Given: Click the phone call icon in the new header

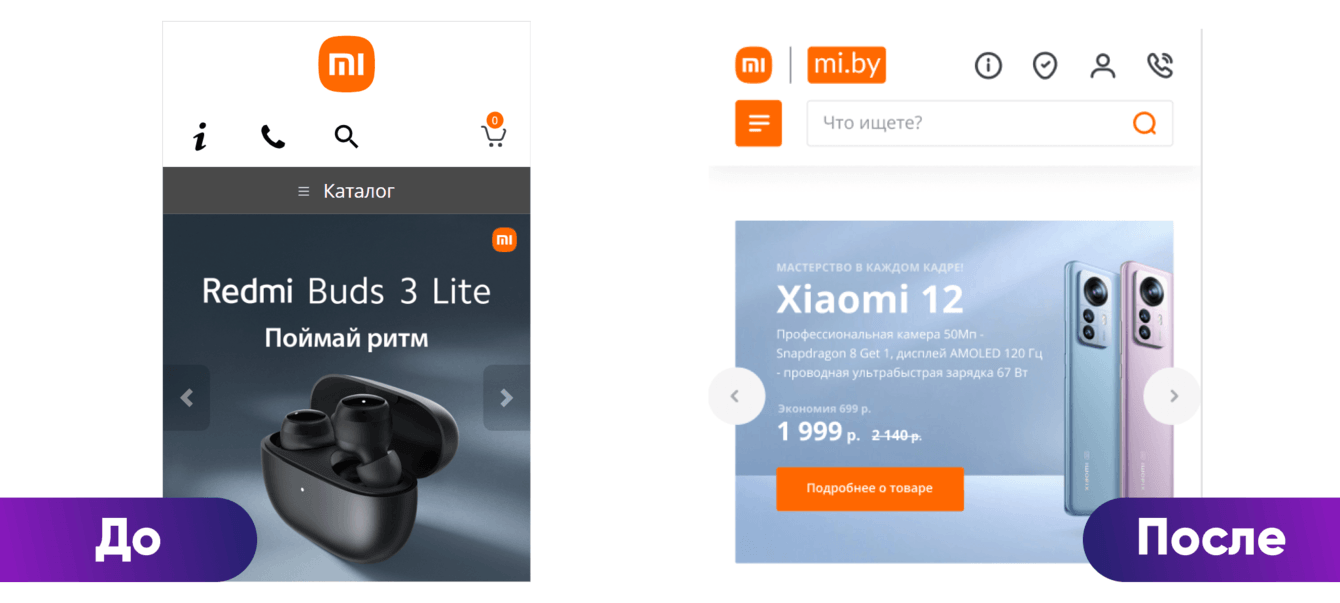Looking at the screenshot, I should 1160,66.
